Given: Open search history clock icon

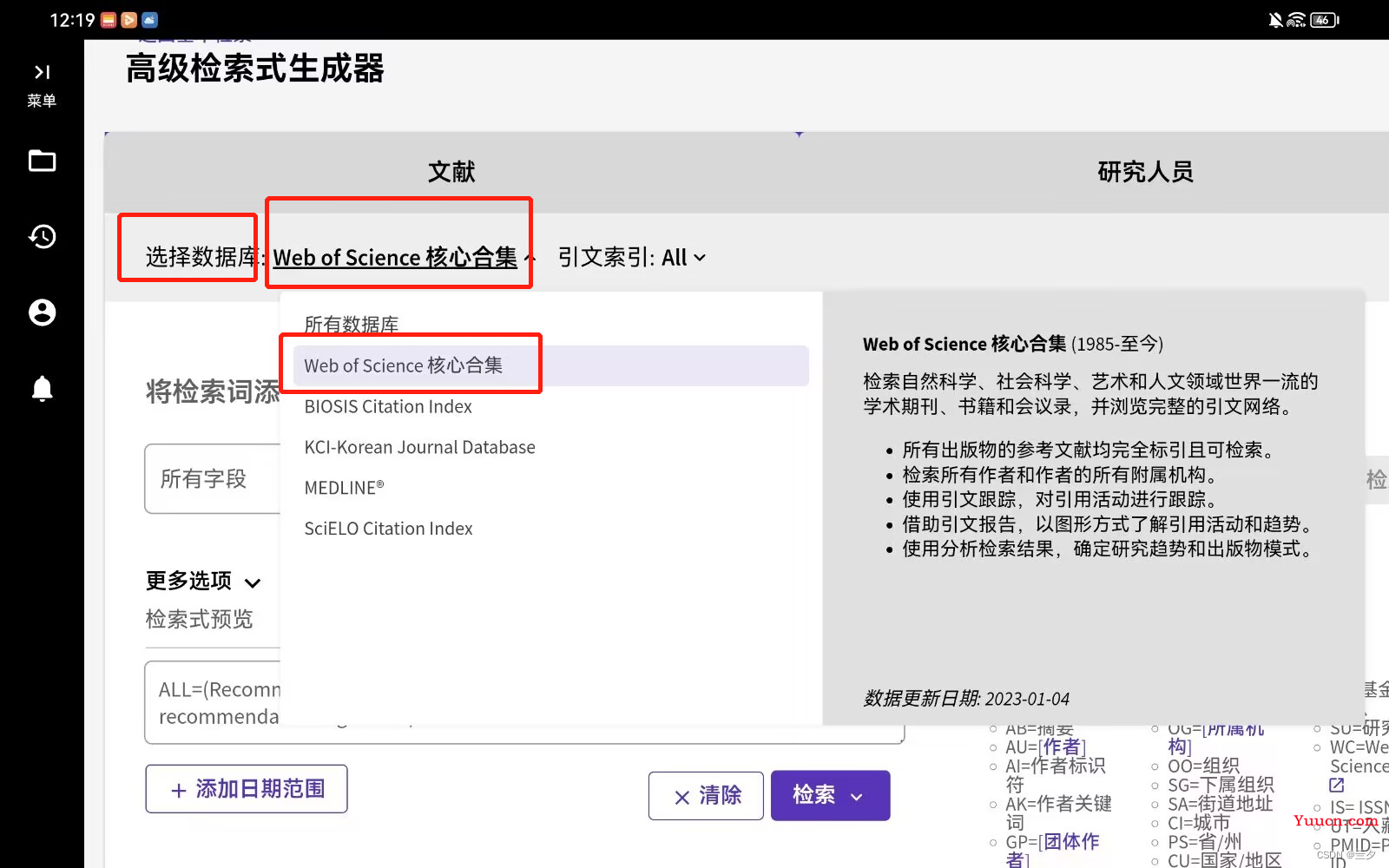Looking at the screenshot, I should [x=42, y=236].
